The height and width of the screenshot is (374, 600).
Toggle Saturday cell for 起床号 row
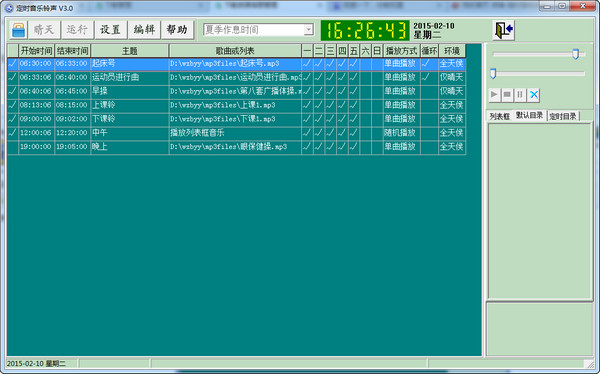click(x=365, y=64)
